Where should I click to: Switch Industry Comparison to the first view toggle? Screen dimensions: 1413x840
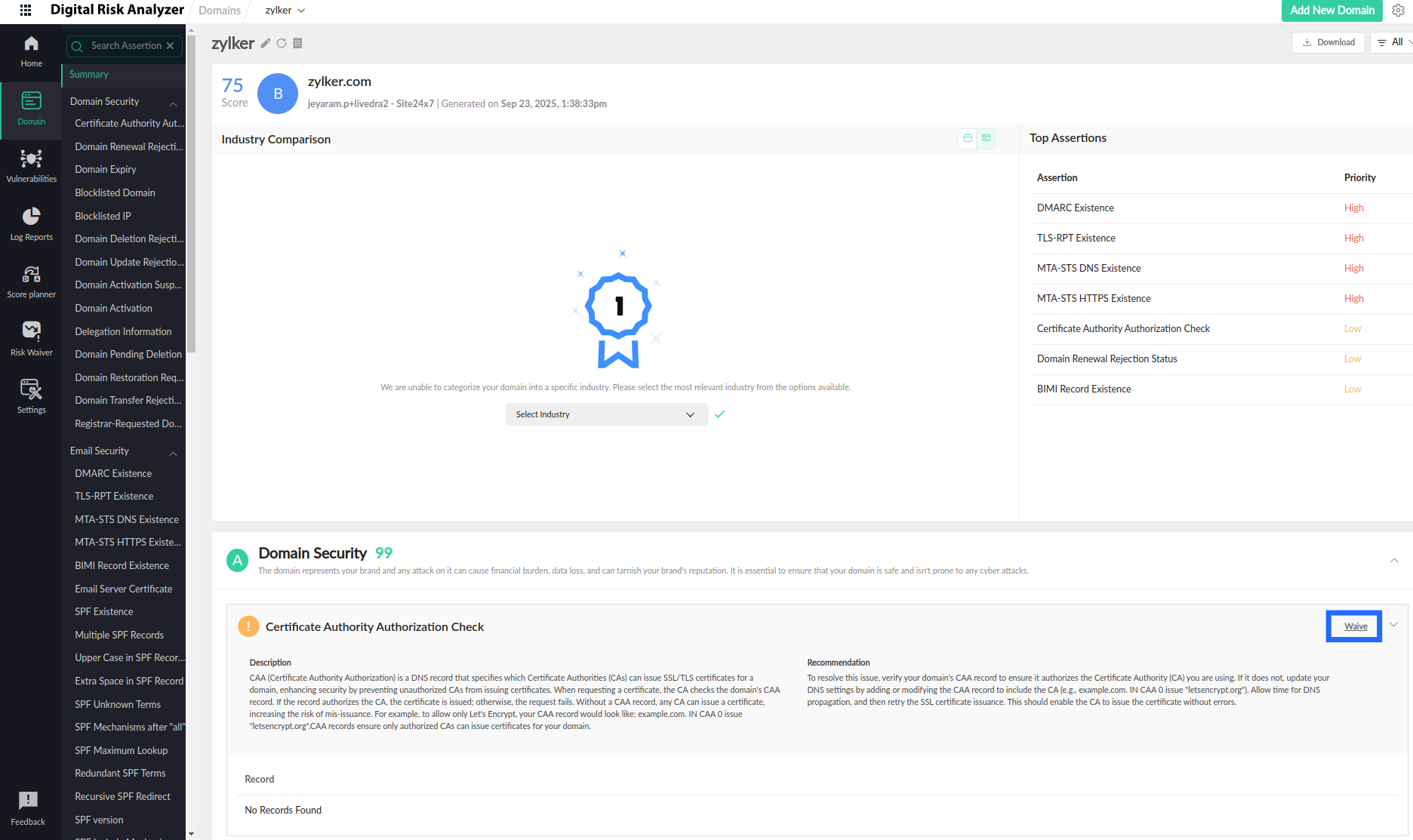(x=968, y=138)
